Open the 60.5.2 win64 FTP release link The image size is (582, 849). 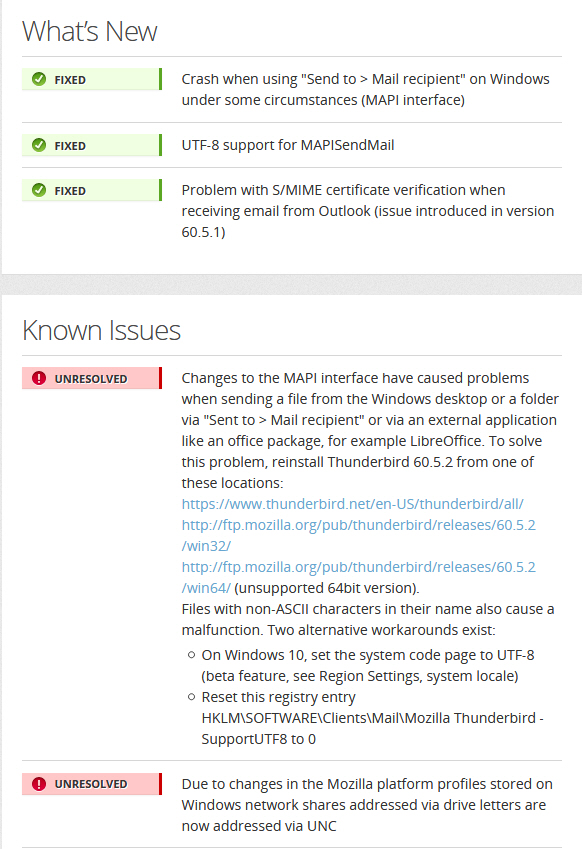coord(358,577)
